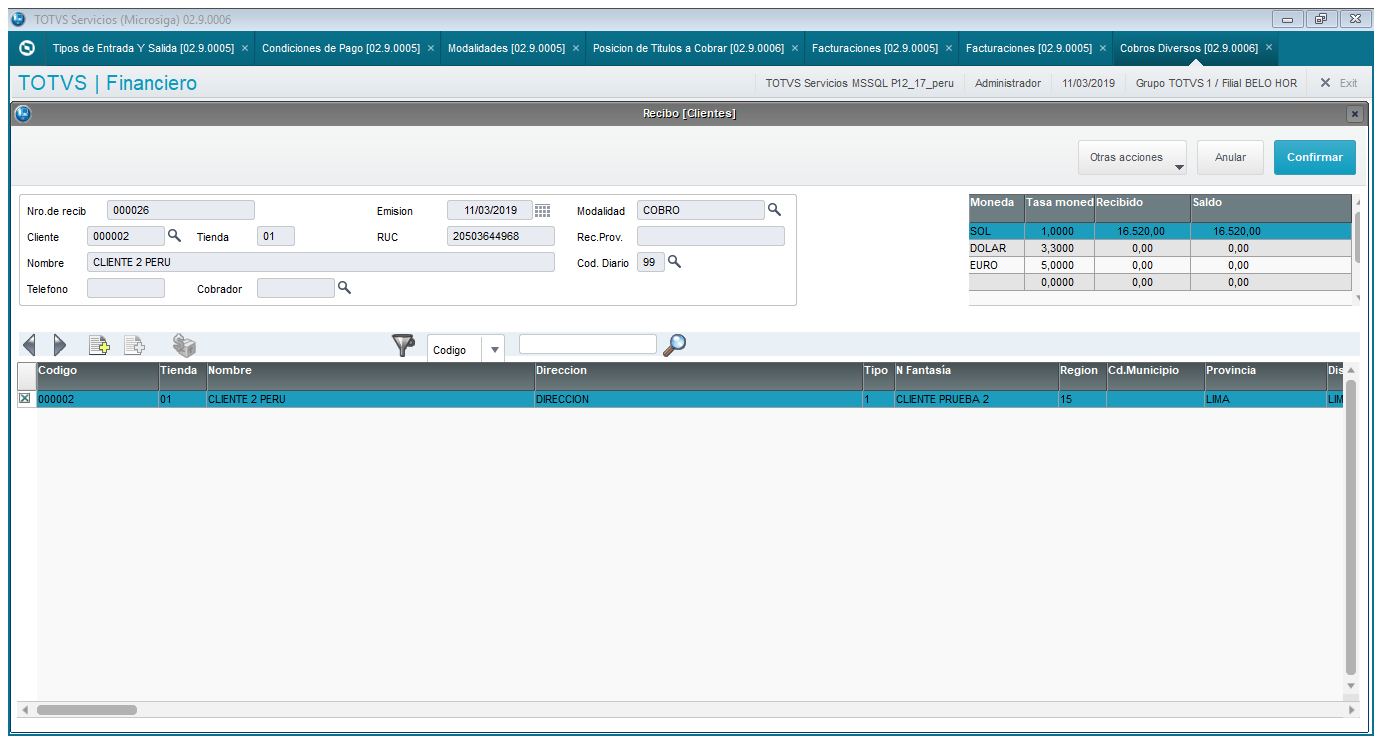Click the Cliente code field
The image size is (1382, 744).
click(x=126, y=236)
